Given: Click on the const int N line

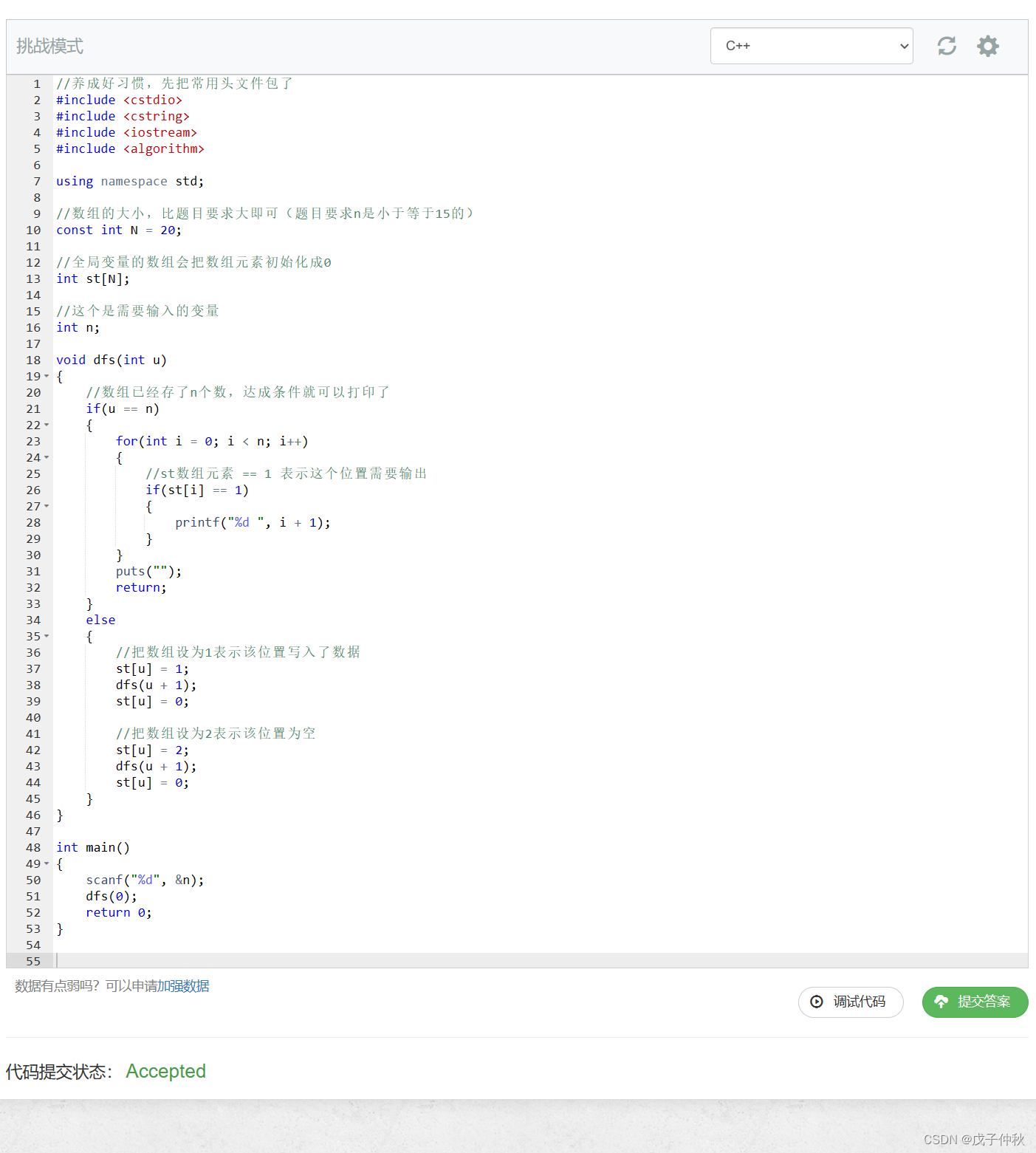Looking at the screenshot, I should pyautogui.click(x=118, y=230).
